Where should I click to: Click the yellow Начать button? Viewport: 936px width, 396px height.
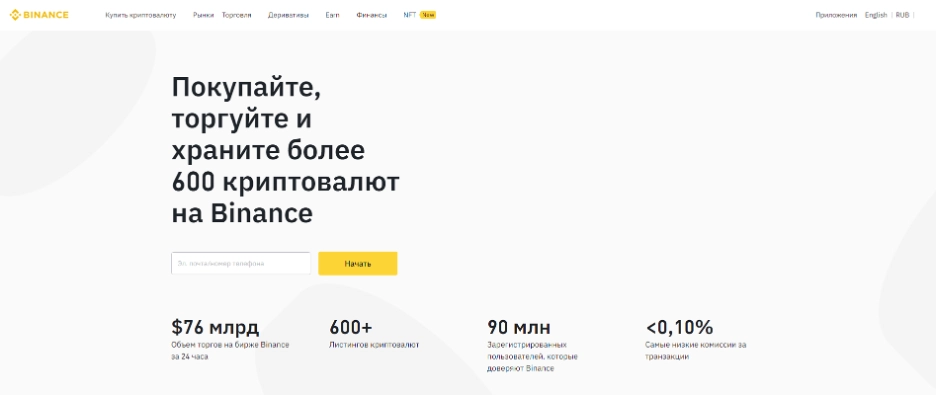[x=358, y=263]
